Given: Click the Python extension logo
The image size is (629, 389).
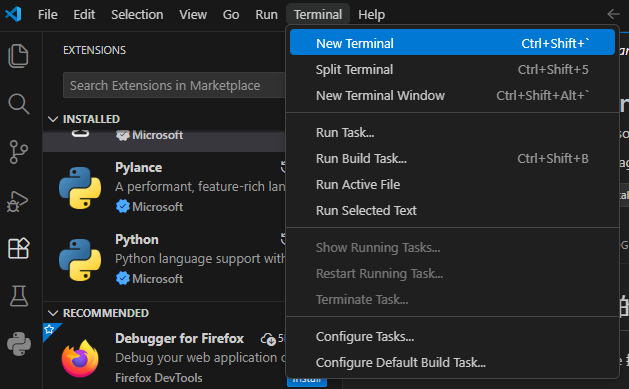Looking at the screenshot, I should pyautogui.click(x=80, y=260).
